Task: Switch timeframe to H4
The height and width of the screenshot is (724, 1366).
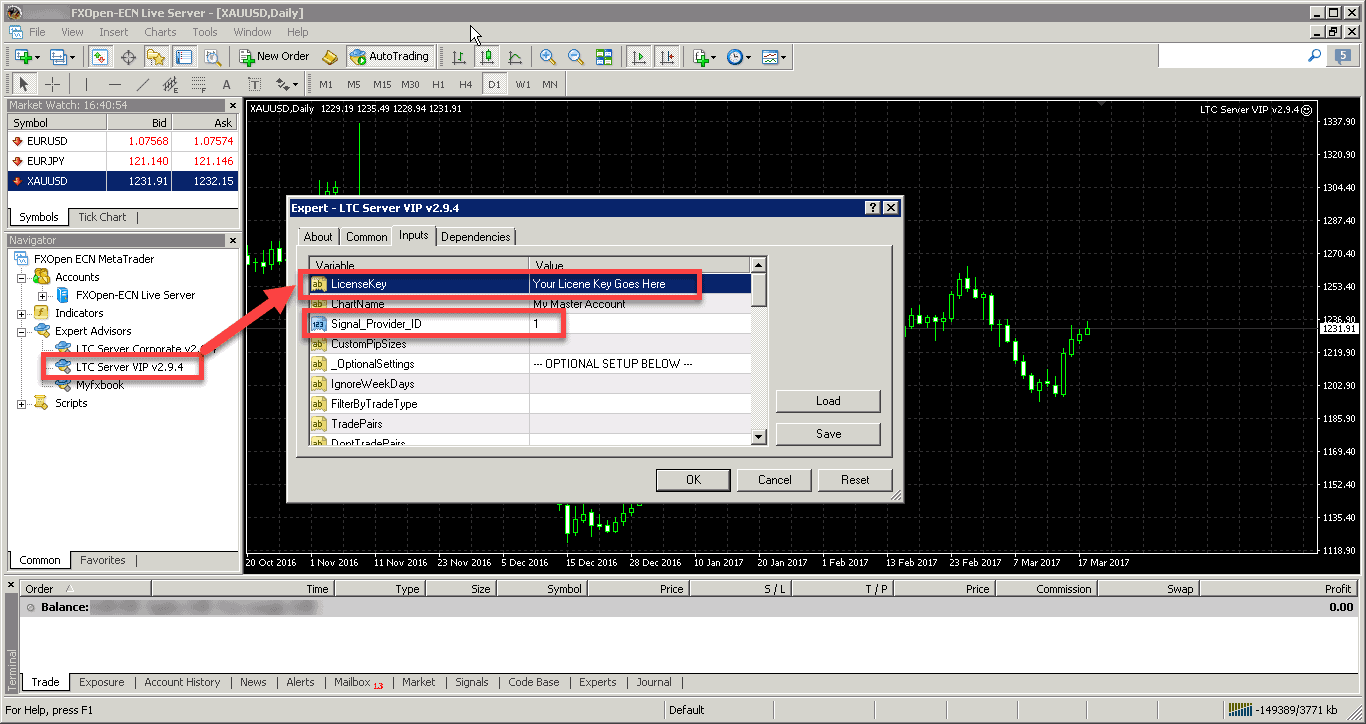Action: (x=466, y=85)
